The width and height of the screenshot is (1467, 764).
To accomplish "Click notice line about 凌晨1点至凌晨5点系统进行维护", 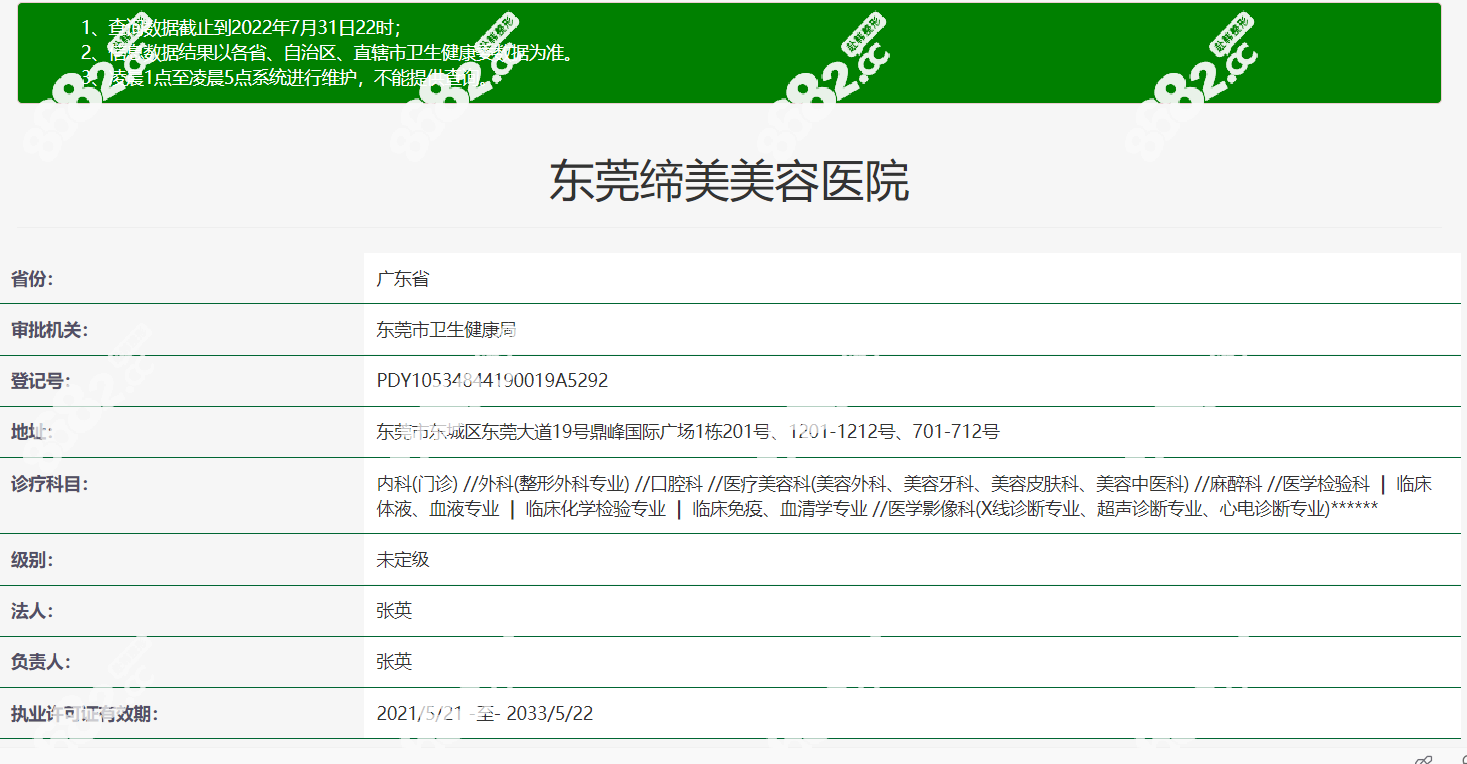I will coord(285,78).
